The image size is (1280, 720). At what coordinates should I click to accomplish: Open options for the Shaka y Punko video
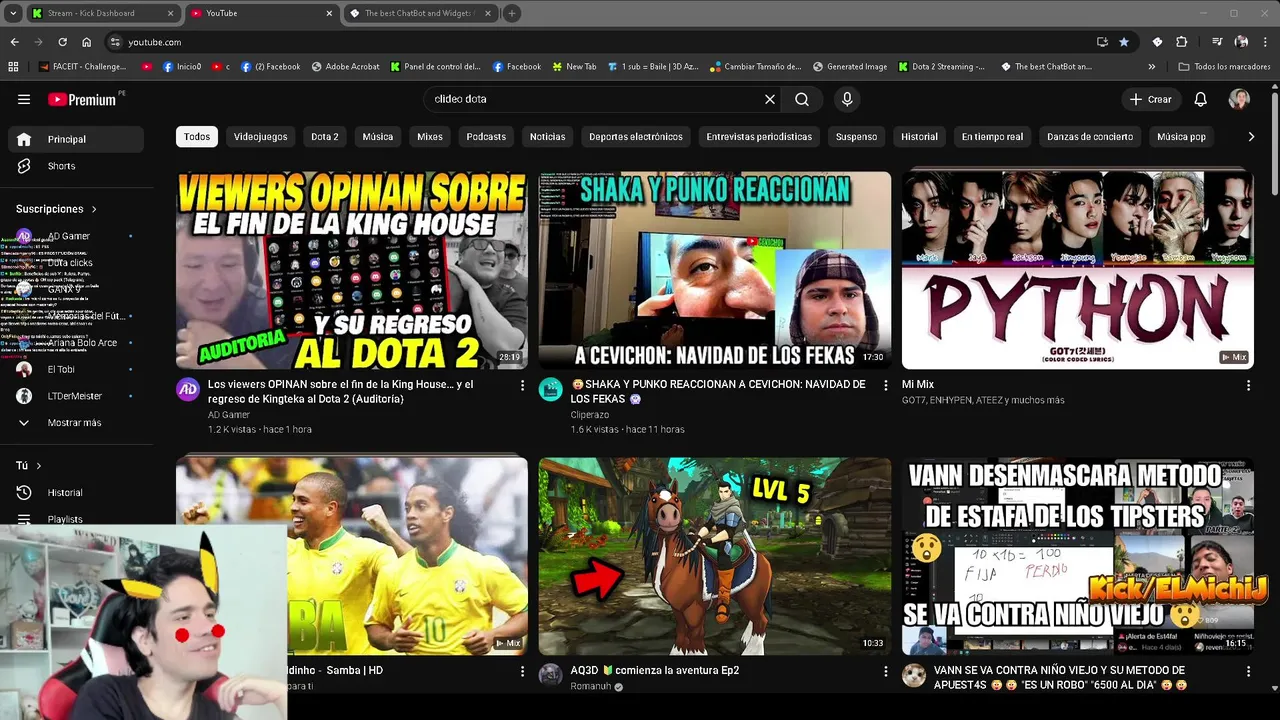tap(885, 385)
